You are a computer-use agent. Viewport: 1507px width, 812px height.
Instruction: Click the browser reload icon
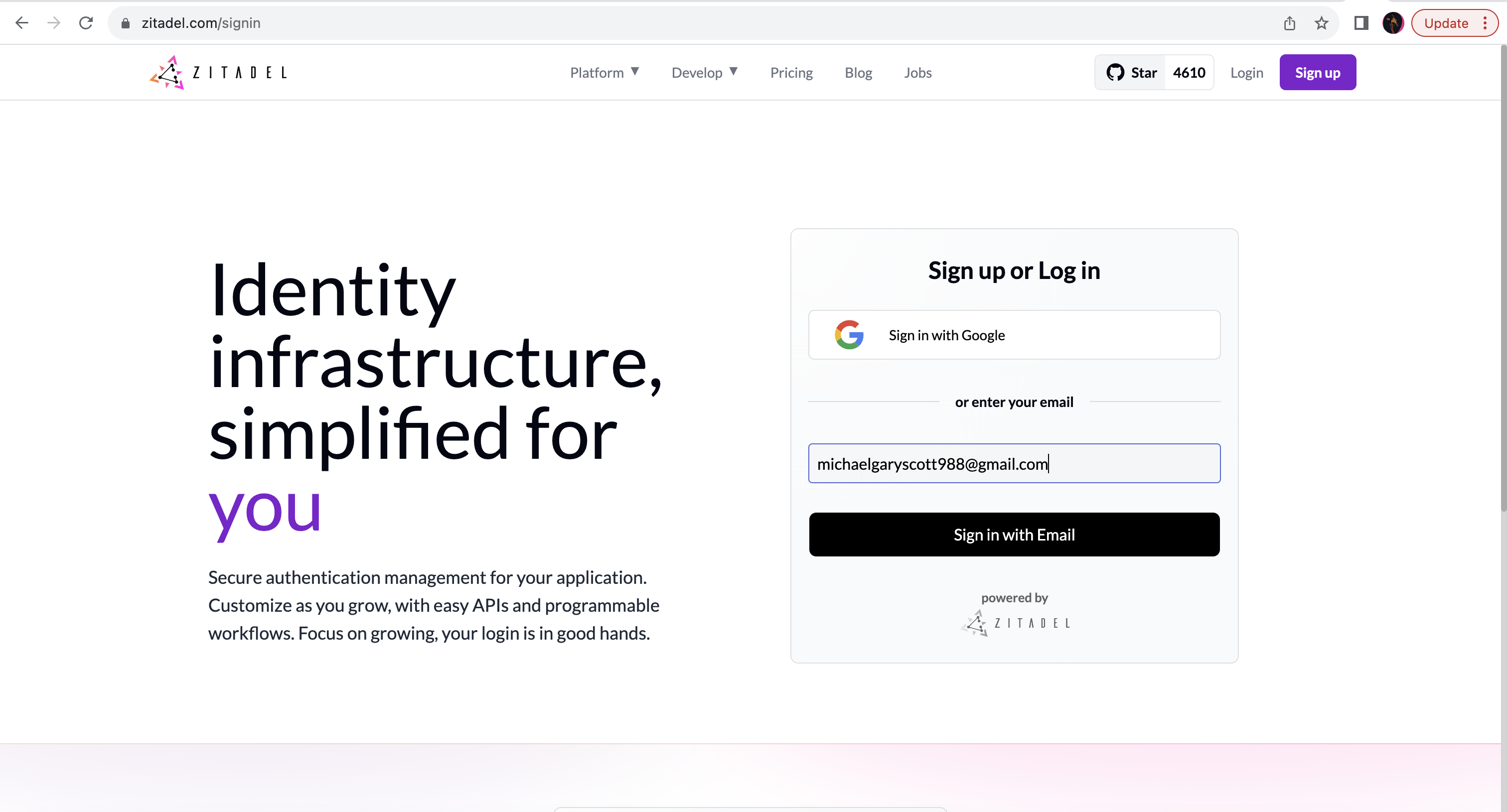[x=86, y=22]
